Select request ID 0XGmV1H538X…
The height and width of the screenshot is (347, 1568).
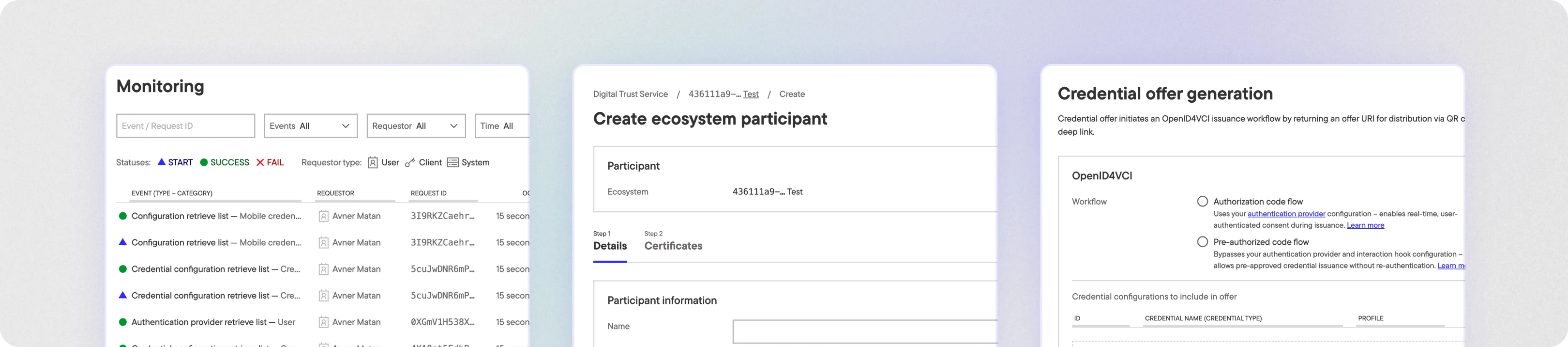(442, 322)
